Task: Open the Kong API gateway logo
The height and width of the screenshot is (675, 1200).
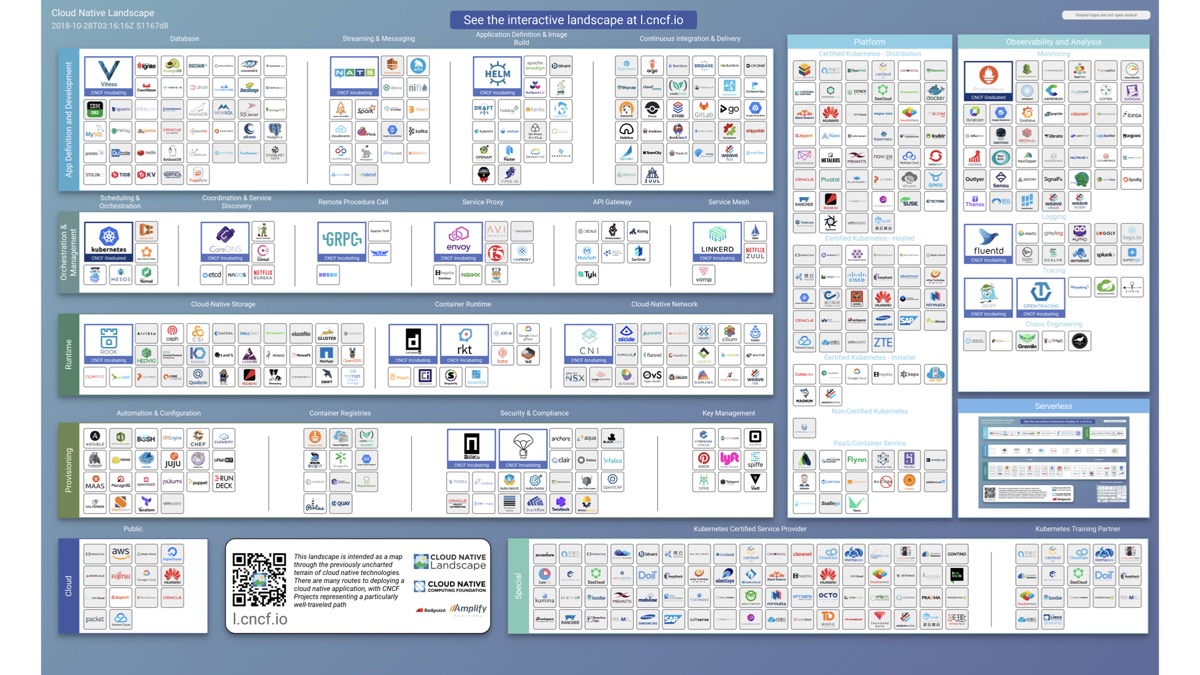Action: [638, 232]
